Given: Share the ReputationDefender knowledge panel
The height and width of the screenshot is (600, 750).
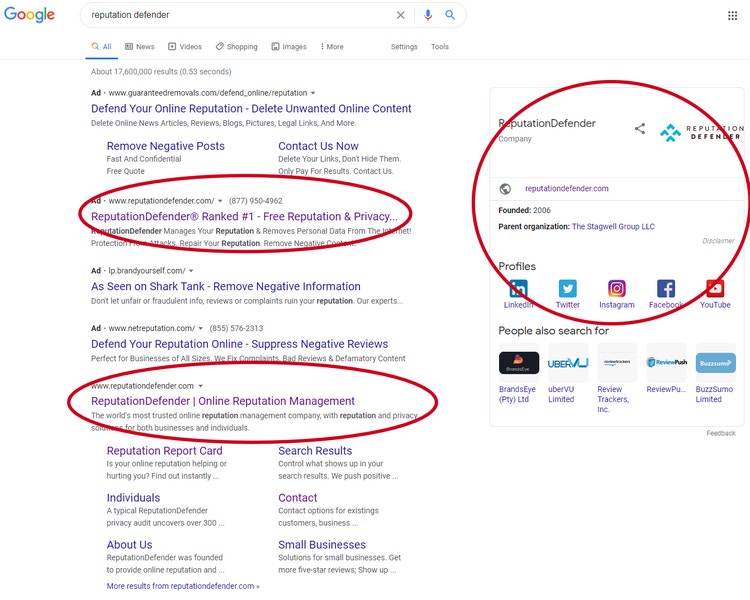Looking at the screenshot, I should (640, 128).
